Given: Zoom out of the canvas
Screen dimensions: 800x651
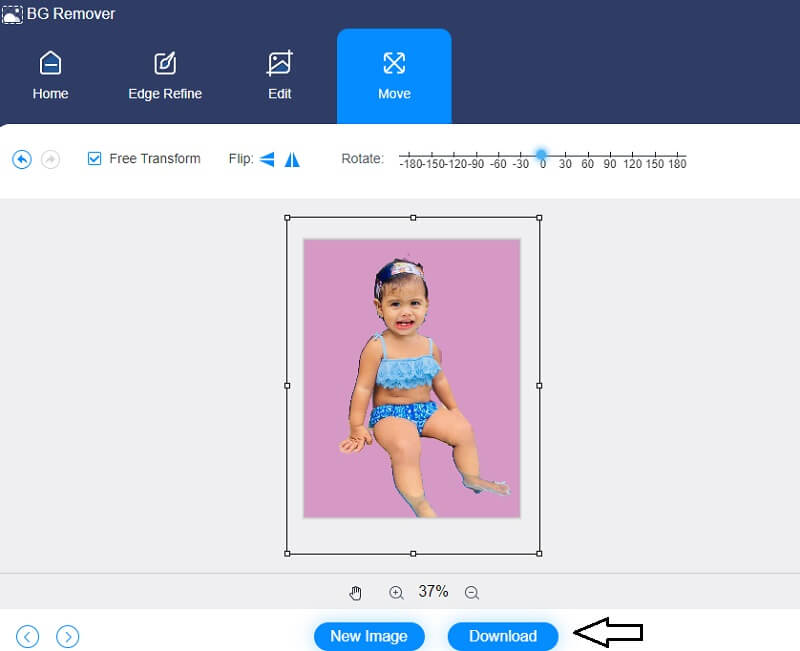Looking at the screenshot, I should click(x=470, y=592).
